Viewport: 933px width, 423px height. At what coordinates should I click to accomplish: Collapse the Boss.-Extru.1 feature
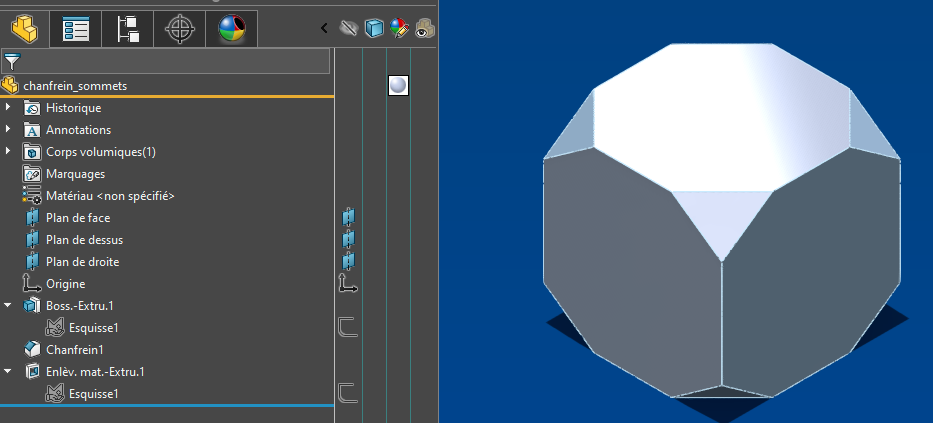pos(8,305)
